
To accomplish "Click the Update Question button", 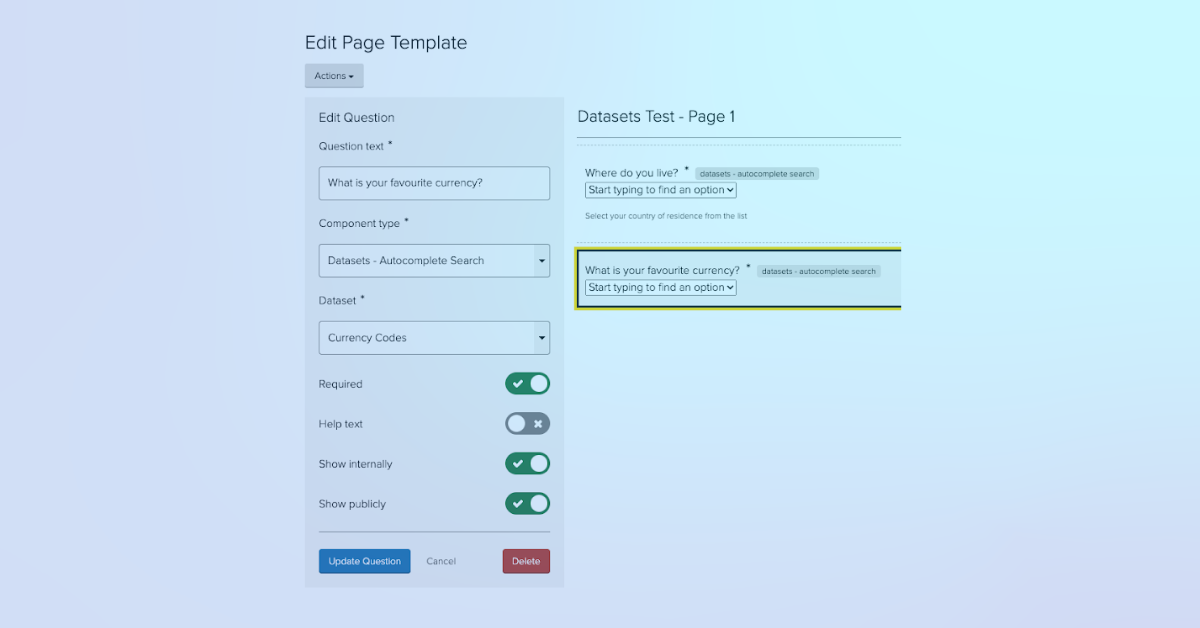I will [x=364, y=561].
